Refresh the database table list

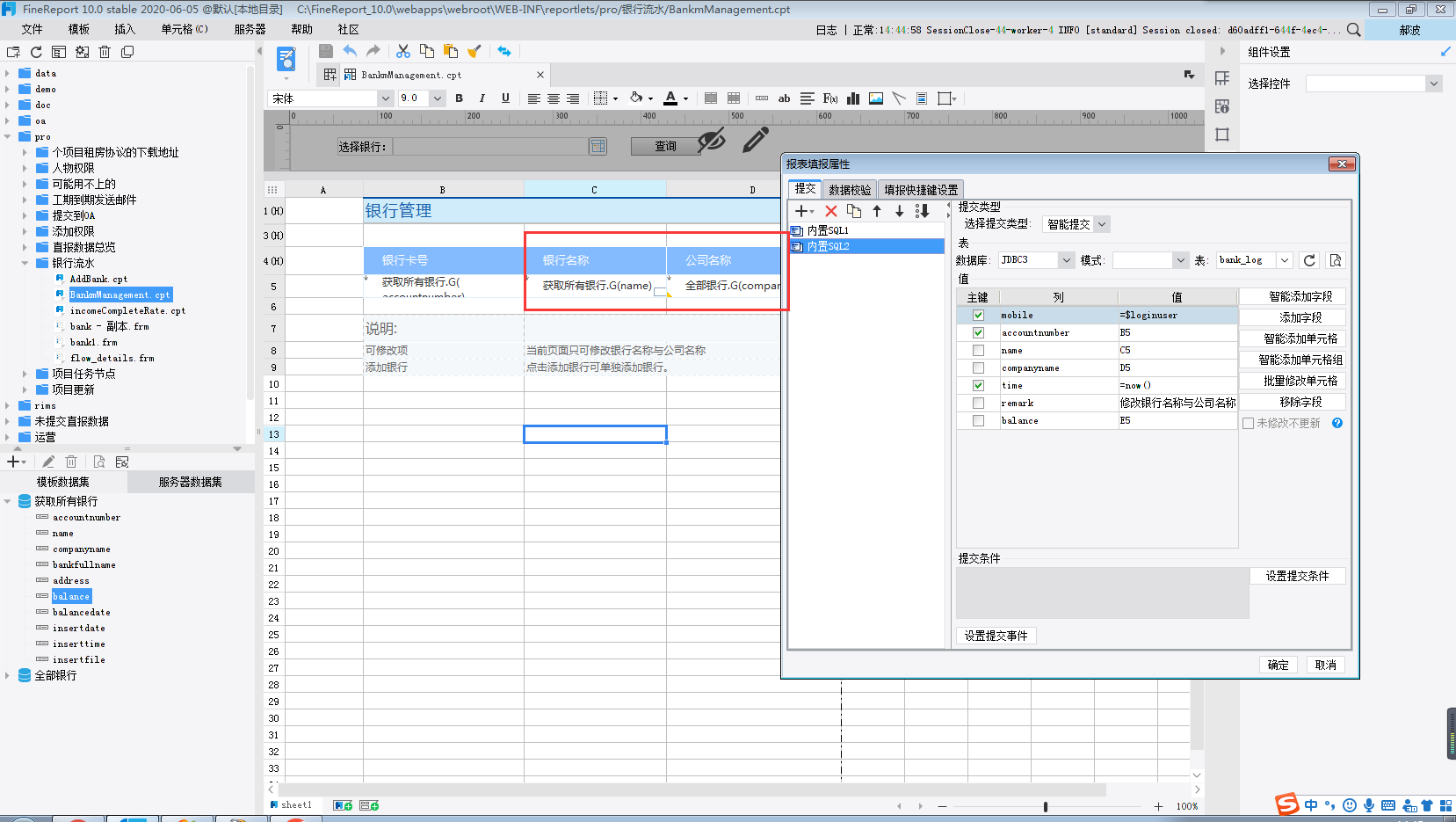coord(1309,260)
